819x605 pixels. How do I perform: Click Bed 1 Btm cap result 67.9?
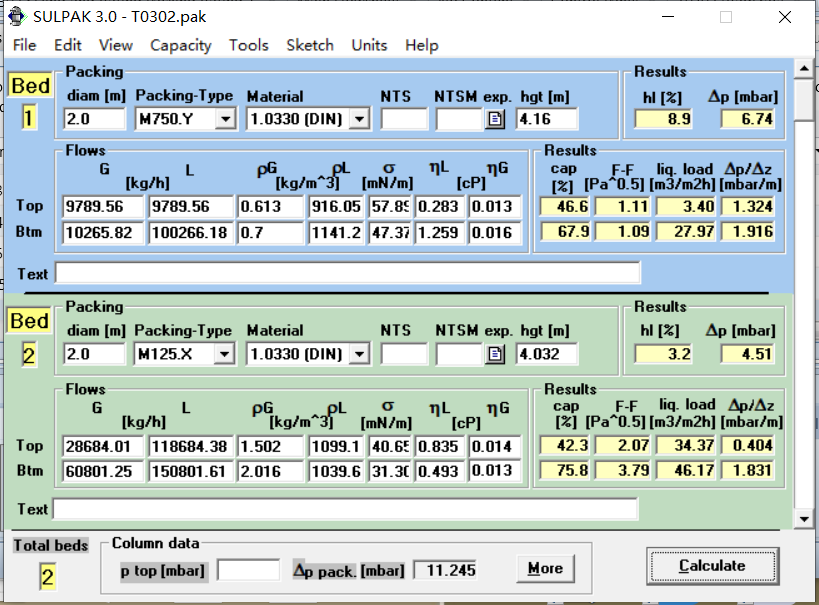(565, 231)
